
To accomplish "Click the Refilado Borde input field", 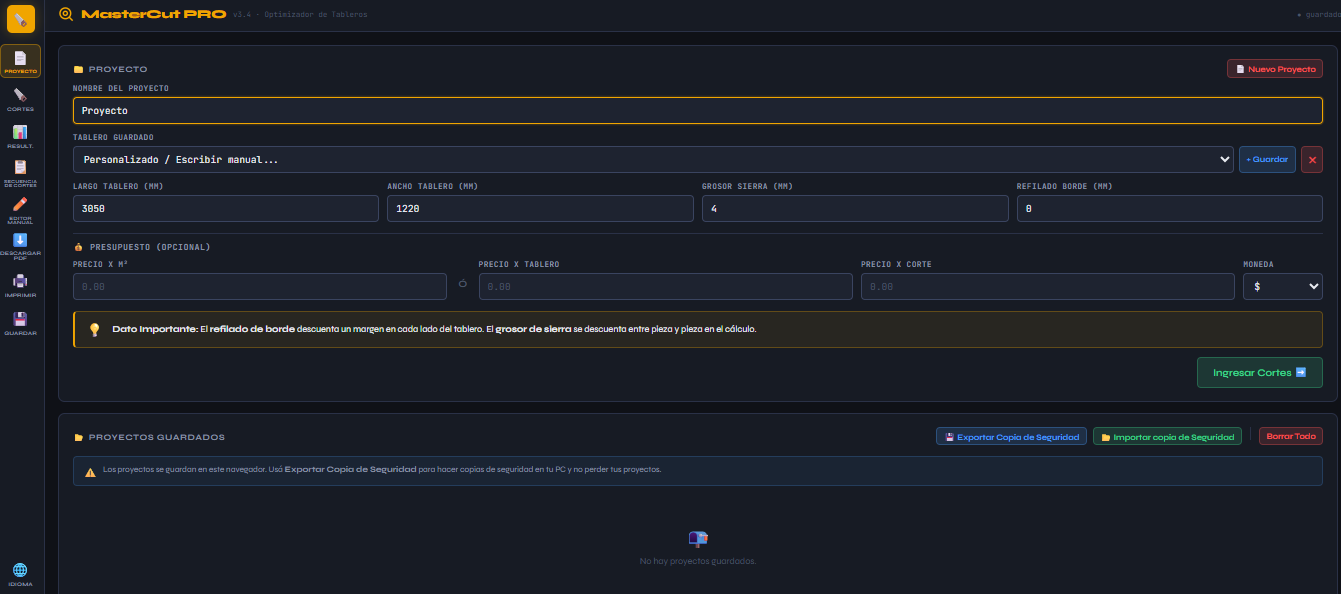I will pos(1170,208).
